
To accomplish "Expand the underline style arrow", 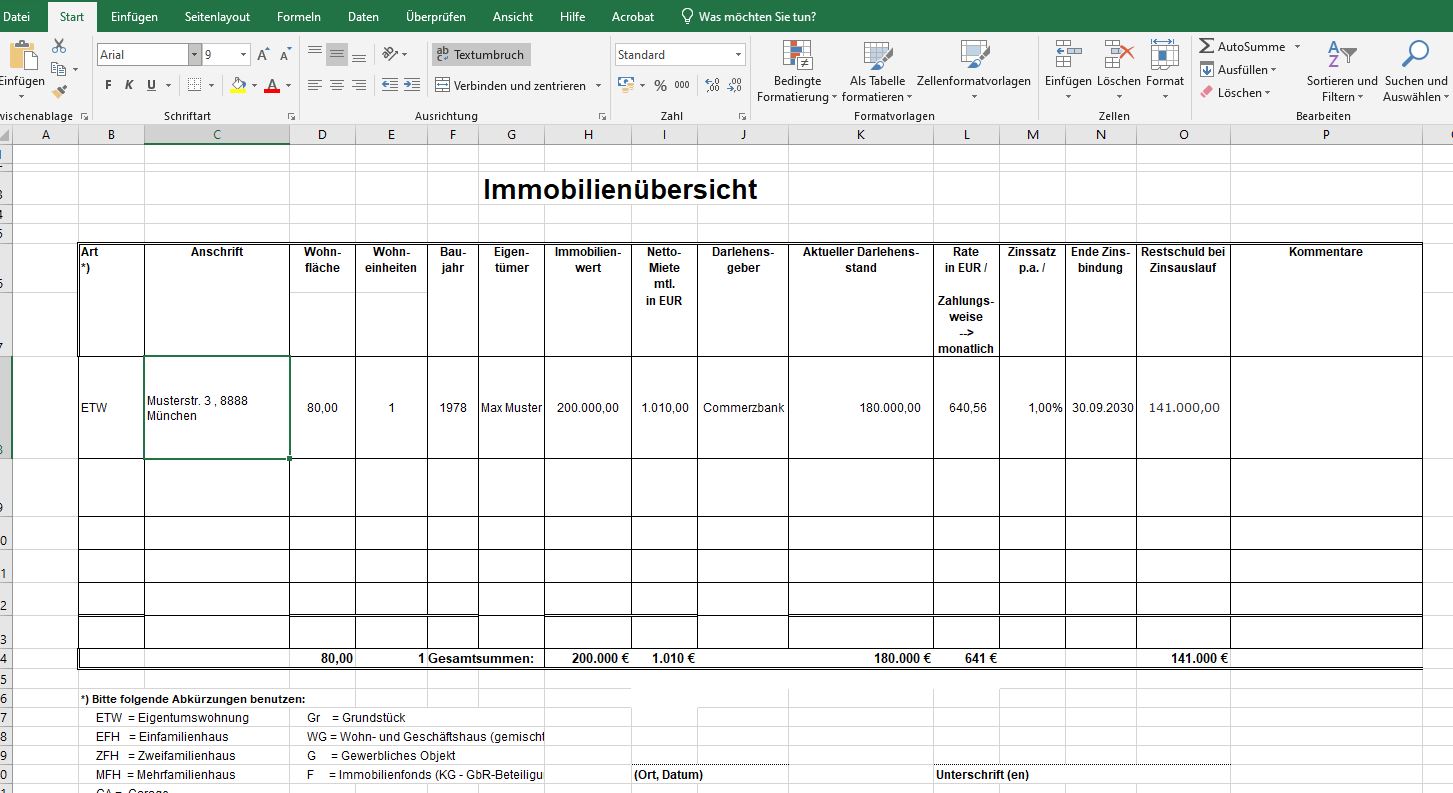I will click(x=167, y=86).
